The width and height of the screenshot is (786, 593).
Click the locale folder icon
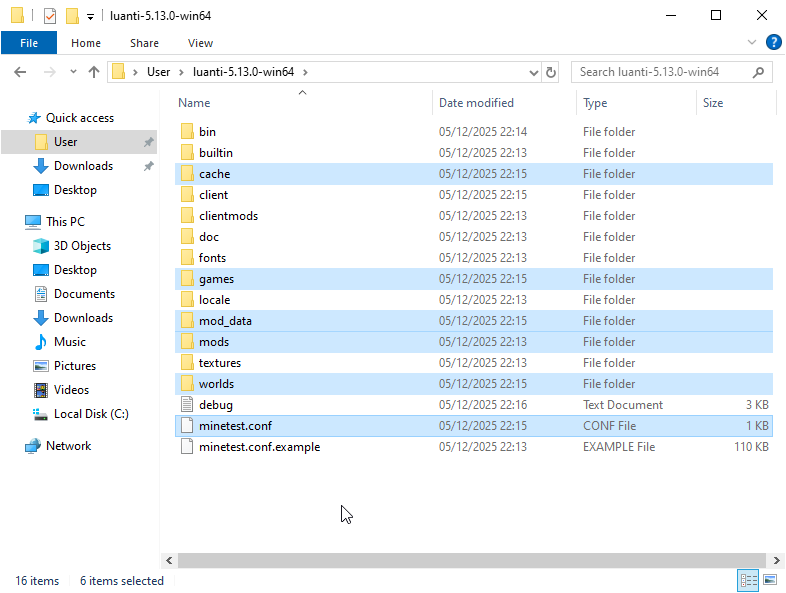click(x=187, y=300)
